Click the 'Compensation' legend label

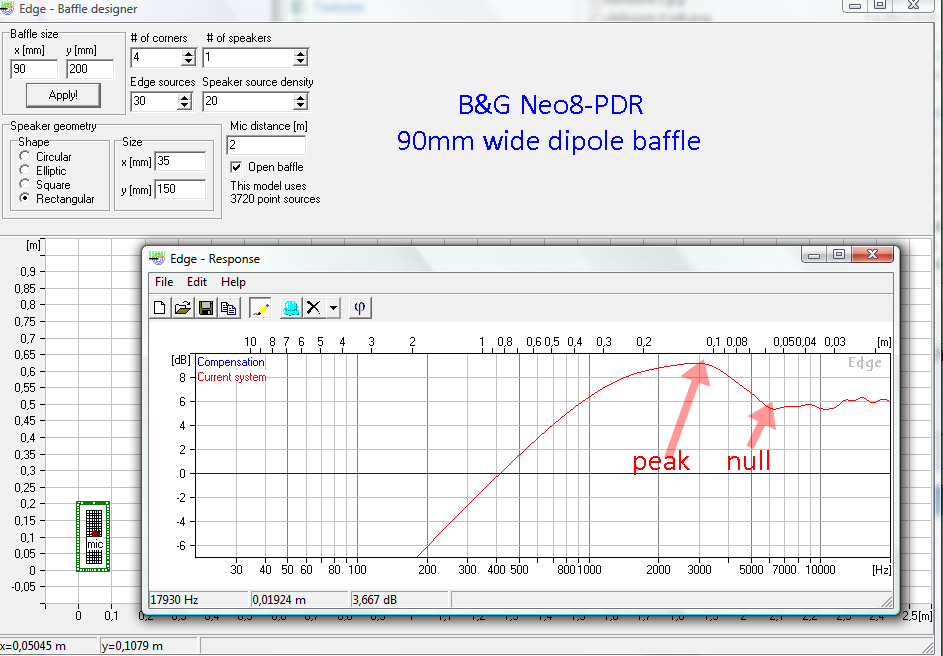pos(230,362)
